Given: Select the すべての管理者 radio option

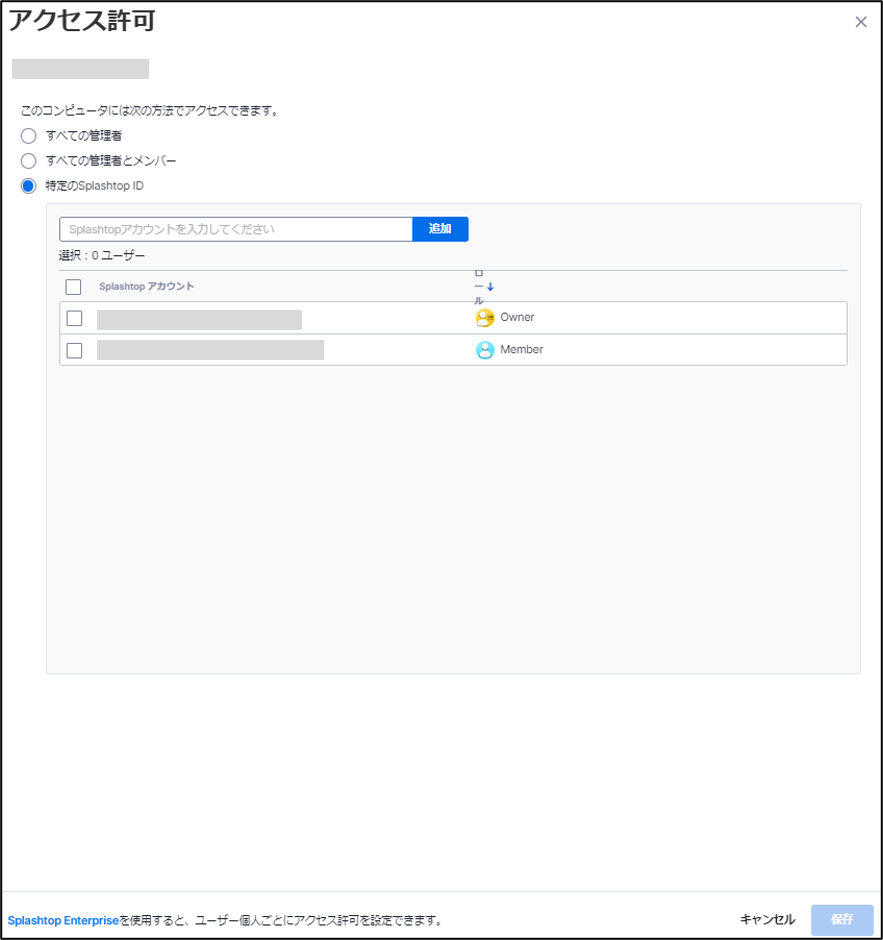Looking at the screenshot, I should pos(28,136).
